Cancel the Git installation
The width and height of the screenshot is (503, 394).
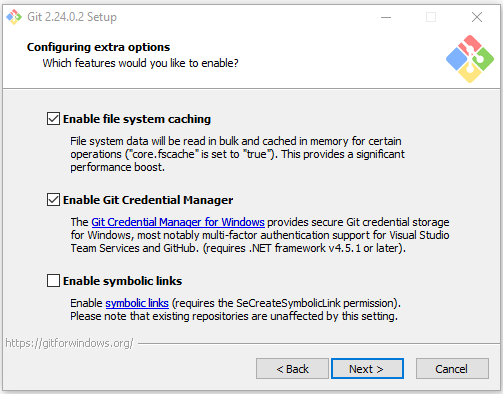coord(452,369)
